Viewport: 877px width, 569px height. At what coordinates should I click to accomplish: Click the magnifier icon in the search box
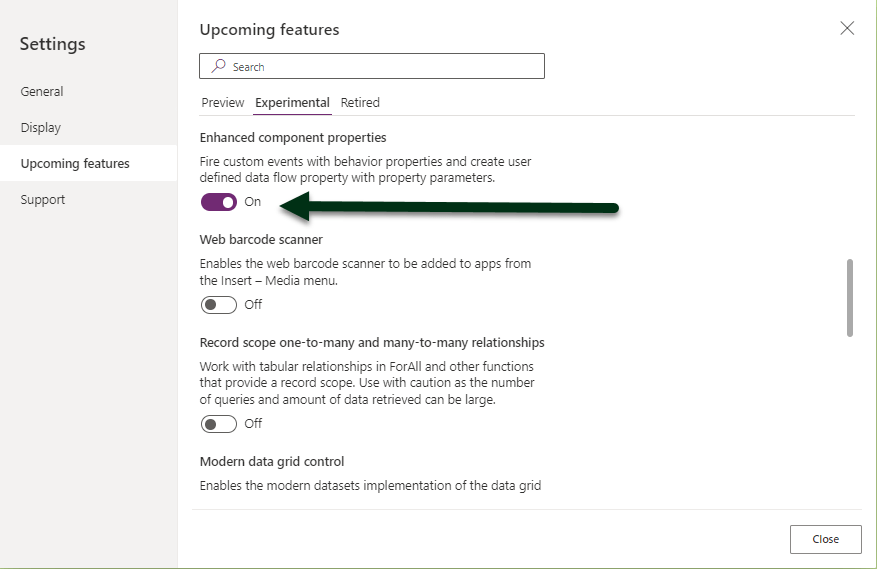218,67
